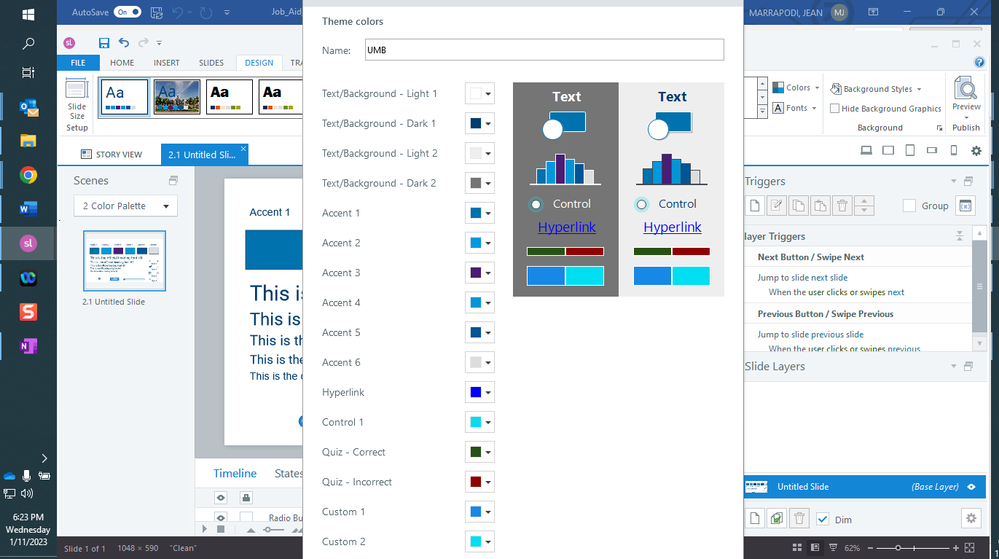Check the Group checkbox in Triggers
999x559 pixels.
(x=909, y=205)
